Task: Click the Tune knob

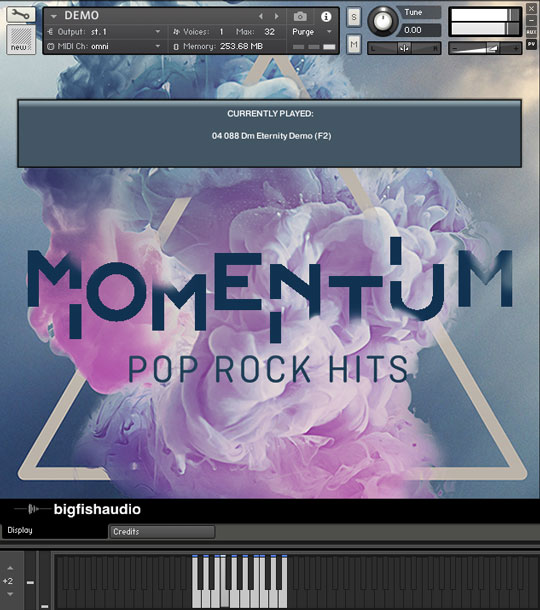Action: (x=383, y=20)
